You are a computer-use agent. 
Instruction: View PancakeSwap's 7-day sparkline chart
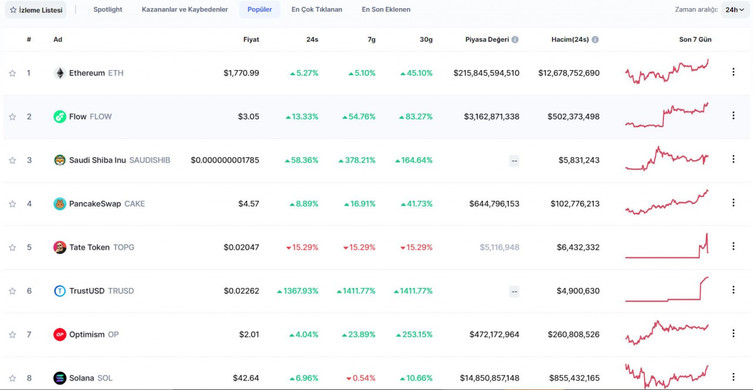667,202
